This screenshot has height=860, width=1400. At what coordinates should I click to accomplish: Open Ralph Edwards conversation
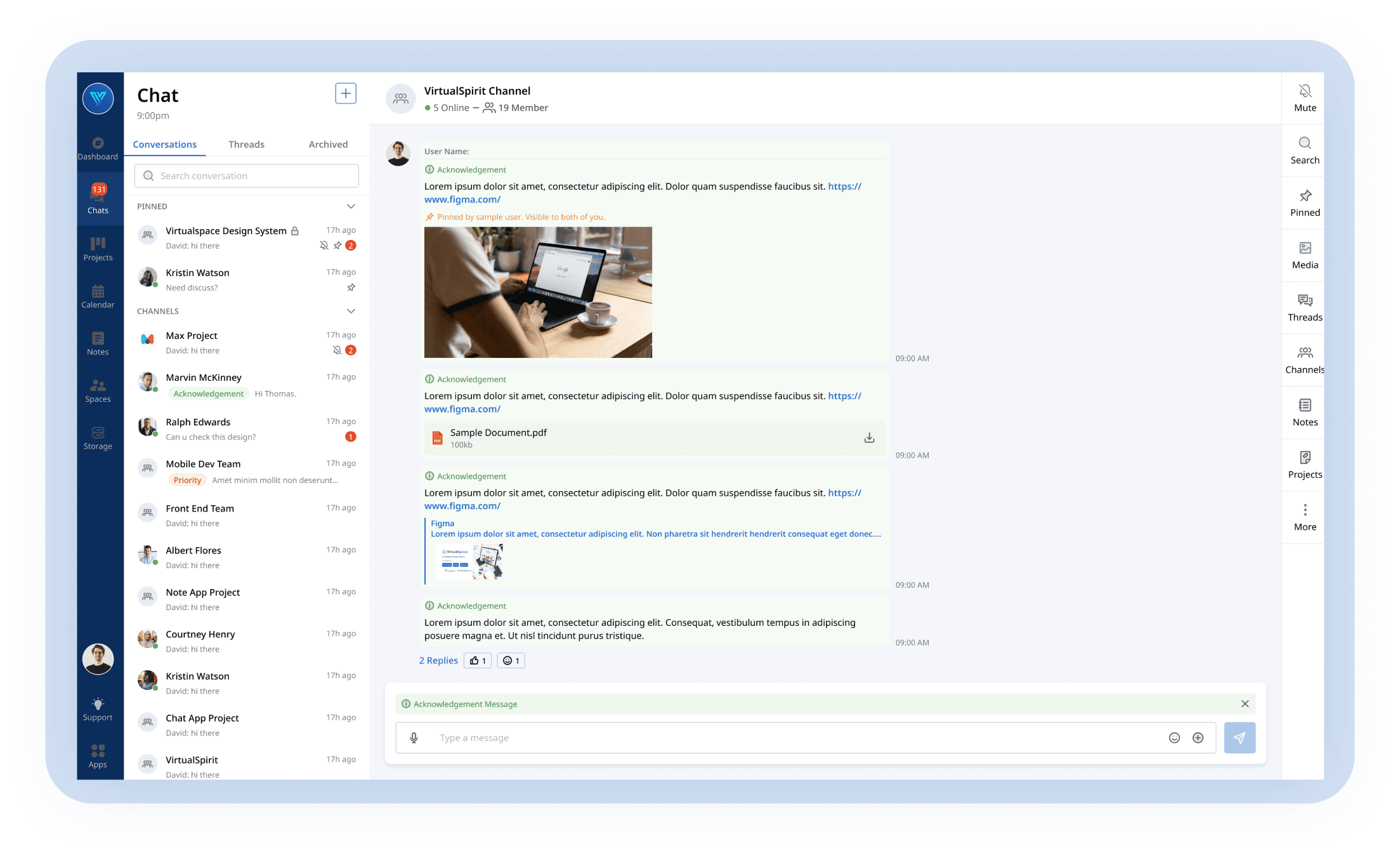pyautogui.click(x=247, y=428)
